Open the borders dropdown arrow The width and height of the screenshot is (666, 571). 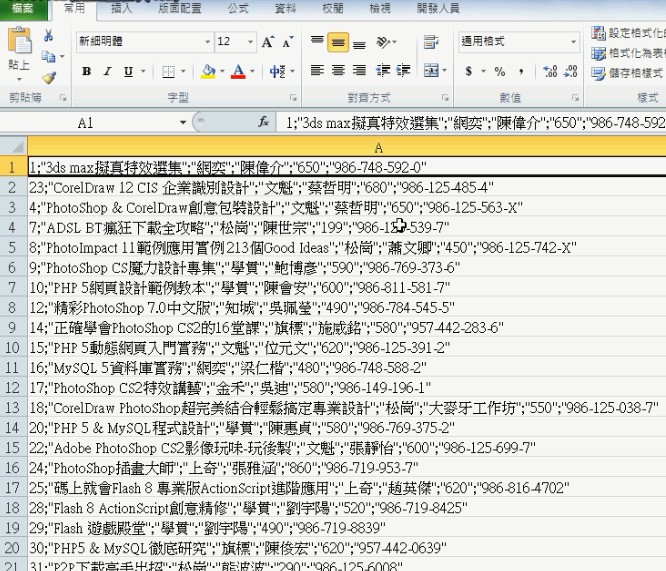click(x=183, y=71)
